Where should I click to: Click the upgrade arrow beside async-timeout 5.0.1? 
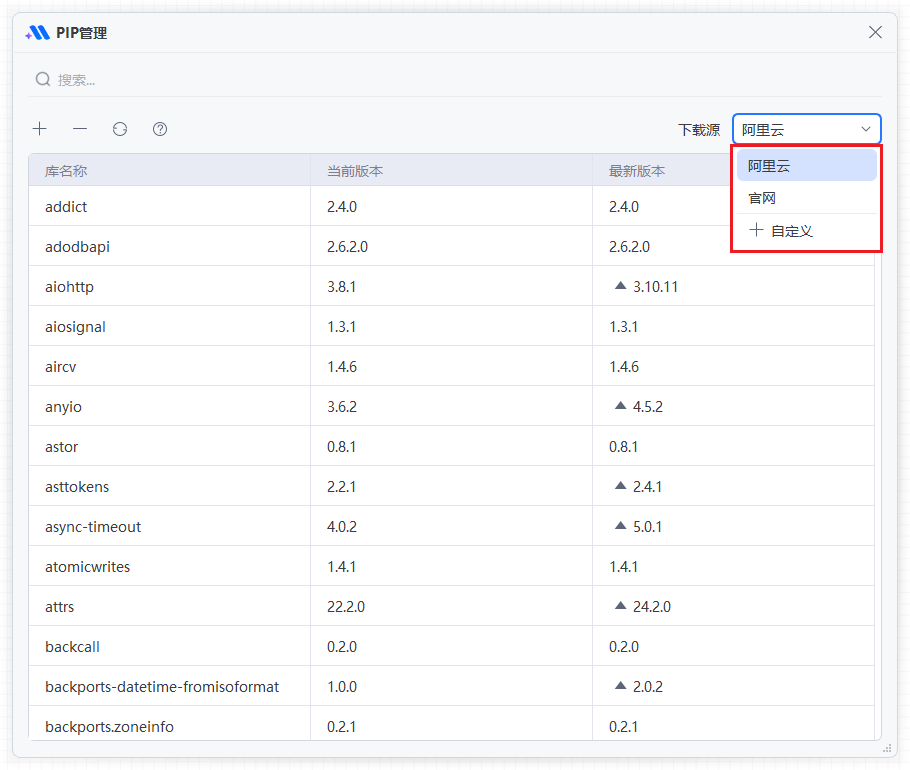(x=620, y=526)
